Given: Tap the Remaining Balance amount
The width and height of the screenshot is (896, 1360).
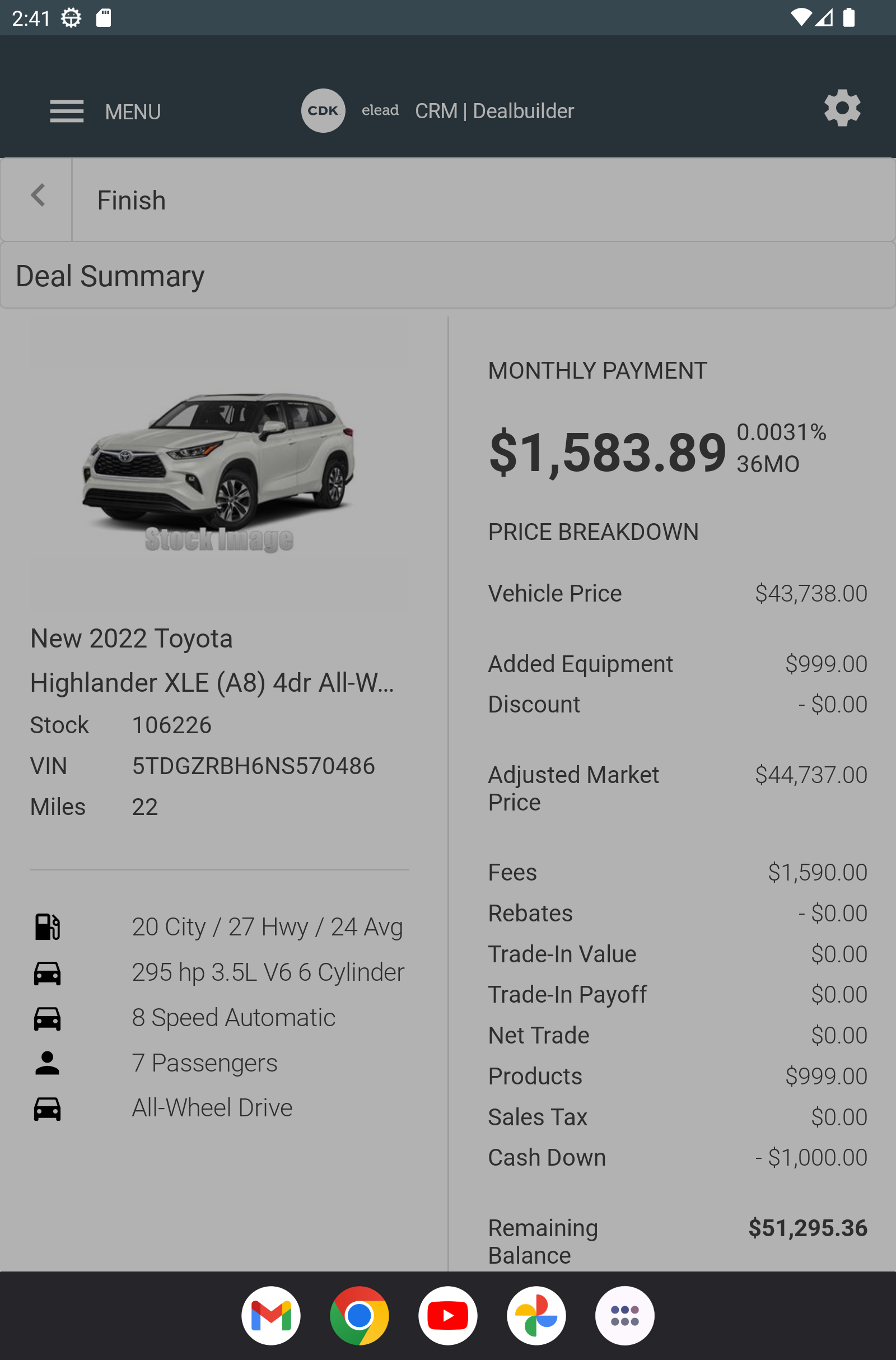Looking at the screenshot, I should click(808, 1227).
